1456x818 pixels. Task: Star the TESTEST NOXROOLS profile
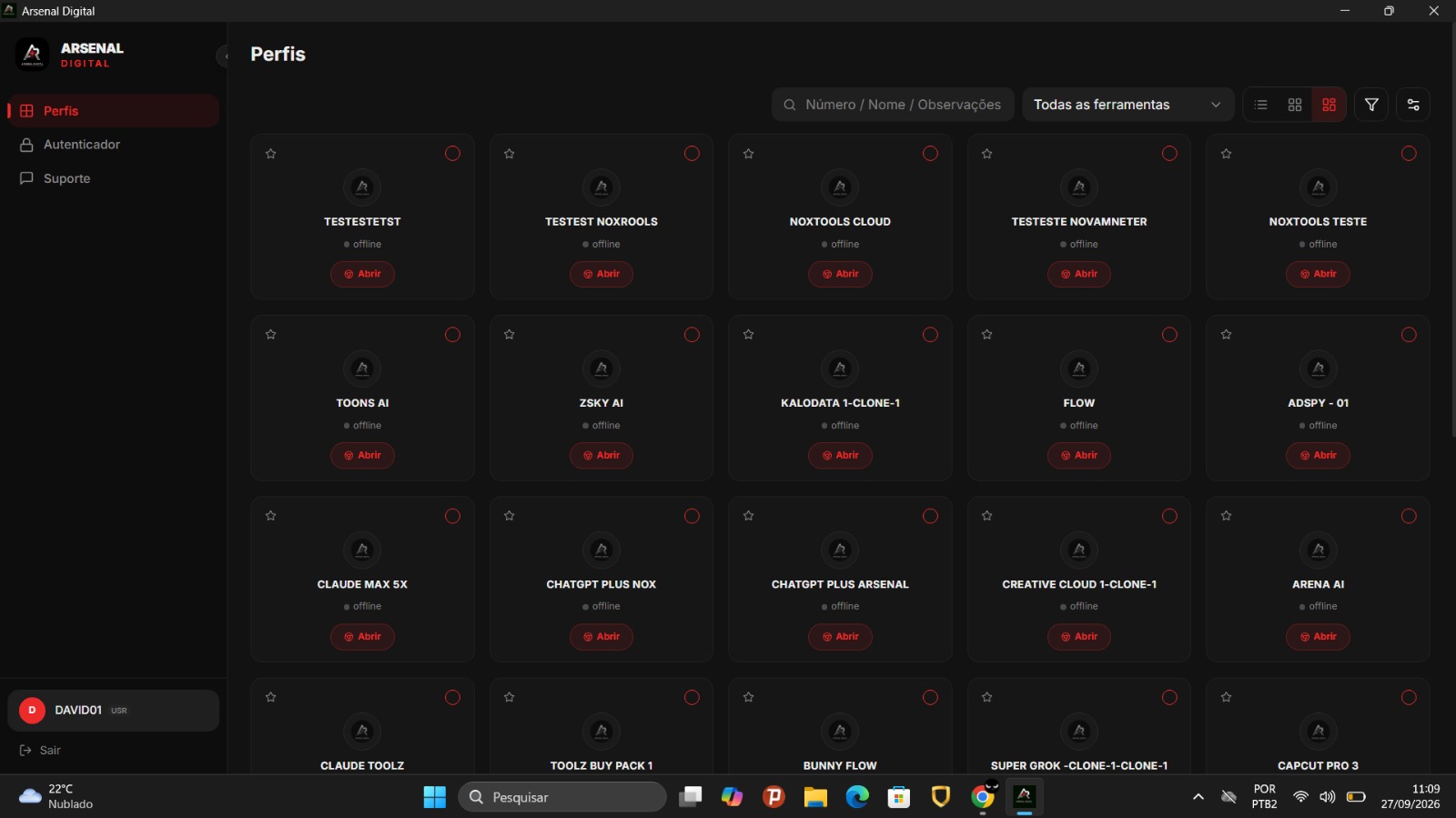click(510, 154)
